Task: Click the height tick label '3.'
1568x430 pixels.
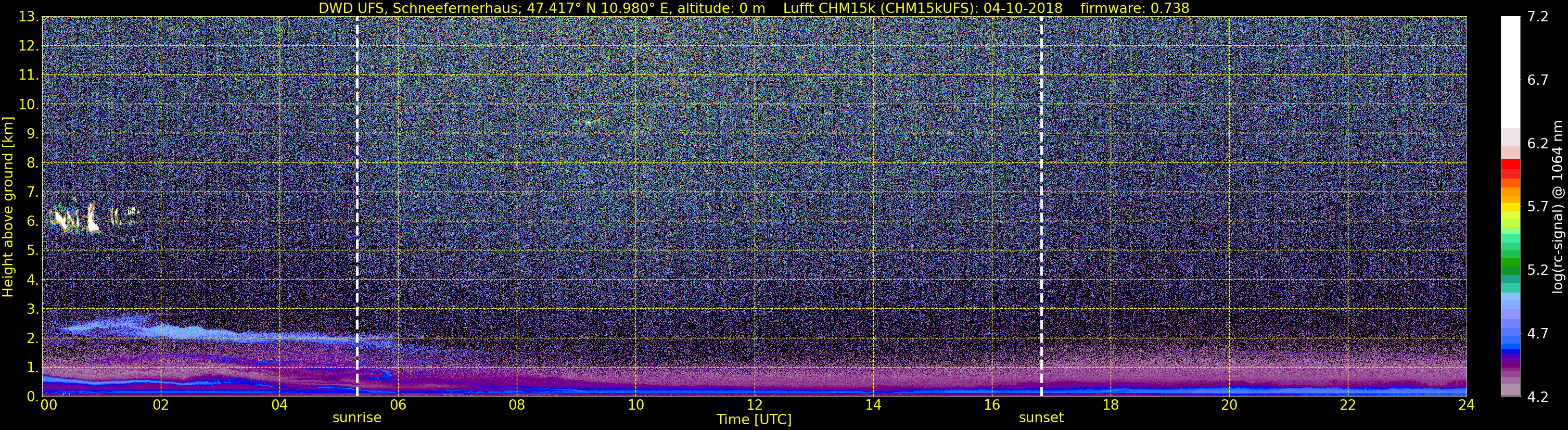Action: tap(33, 309)
